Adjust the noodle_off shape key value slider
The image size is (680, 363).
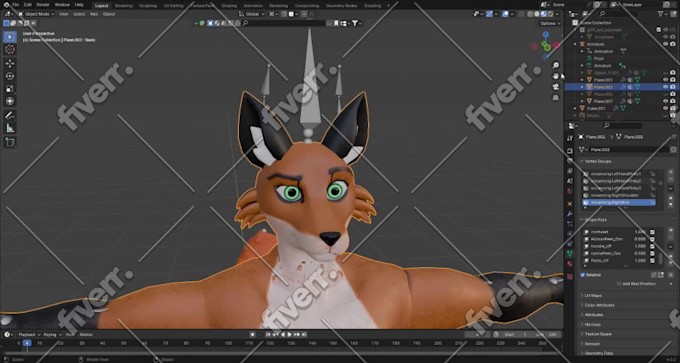click(x=641, y=246)
